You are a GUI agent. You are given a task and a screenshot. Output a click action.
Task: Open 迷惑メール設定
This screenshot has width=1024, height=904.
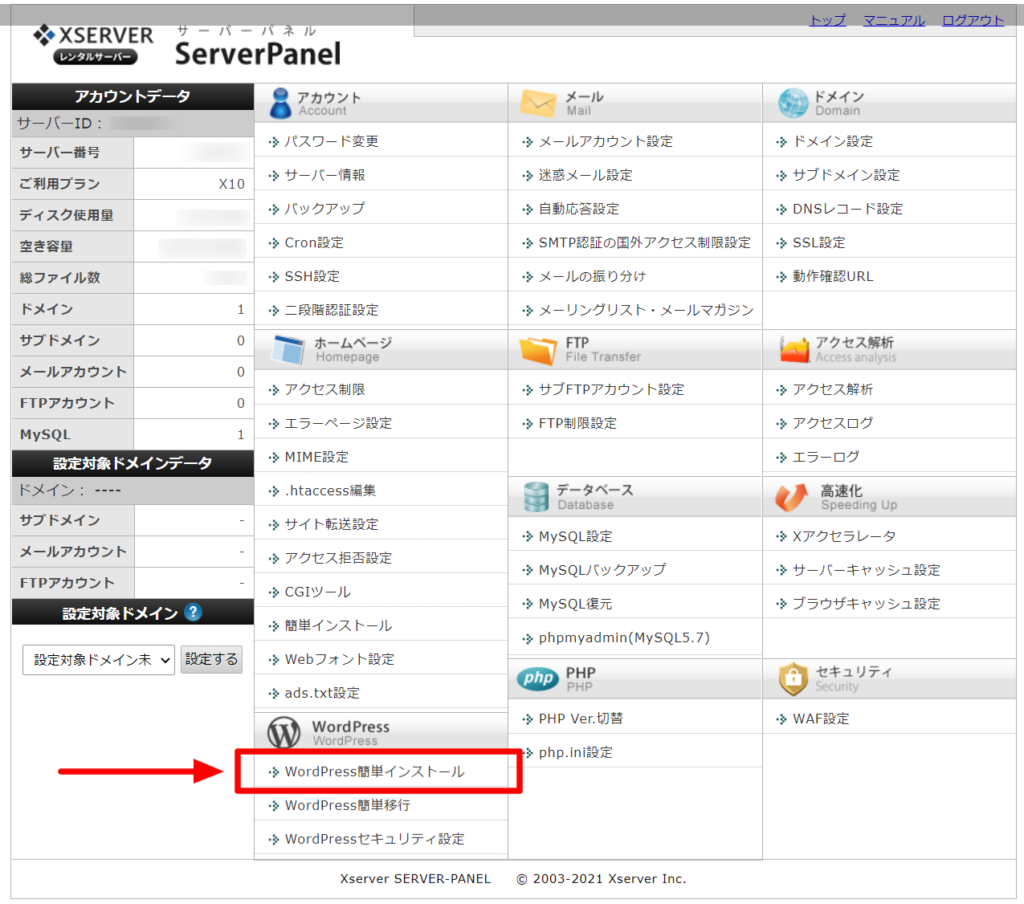pyautogui.click(x=585, y=175)
